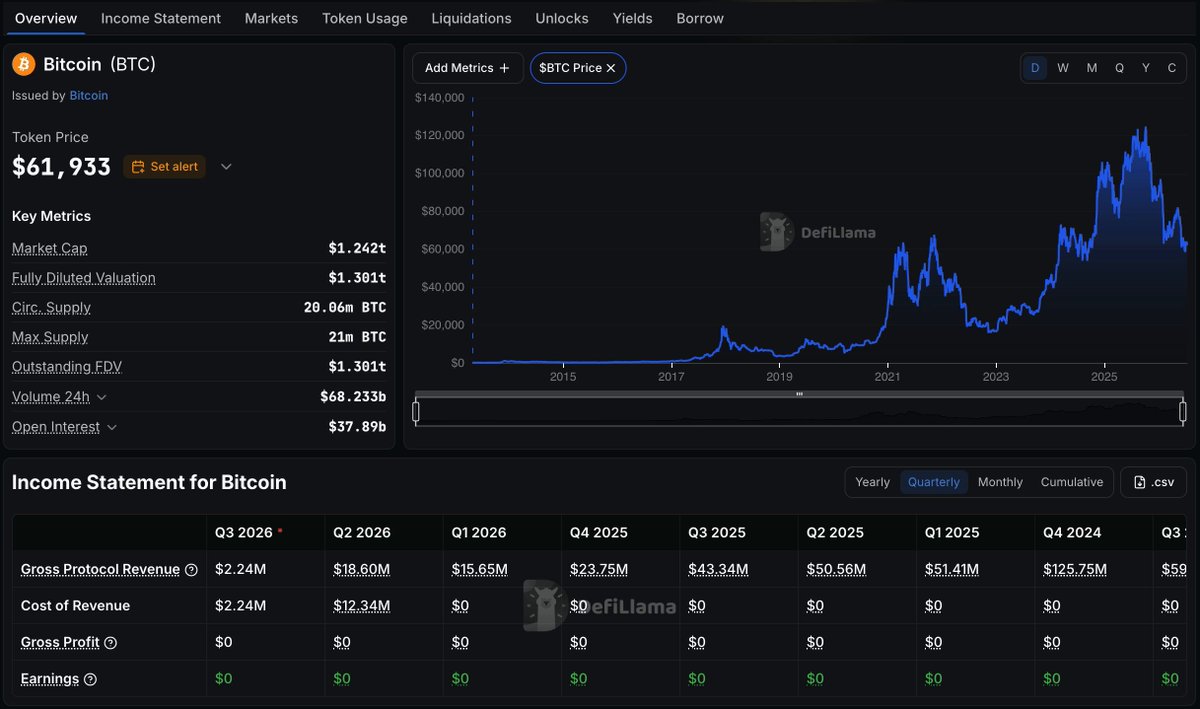Click the Outstanding FDV label
The width and height of the screenshot is (1200, 709).
[x=67, y=367]
